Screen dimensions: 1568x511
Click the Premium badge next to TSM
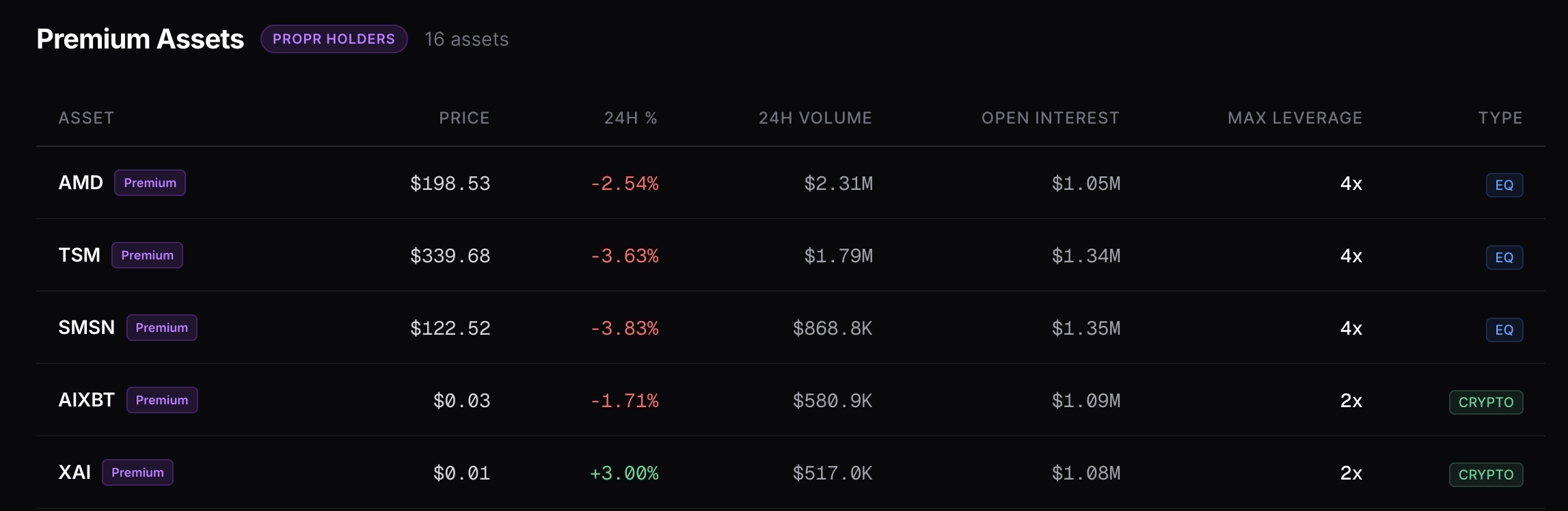[147, 255]
